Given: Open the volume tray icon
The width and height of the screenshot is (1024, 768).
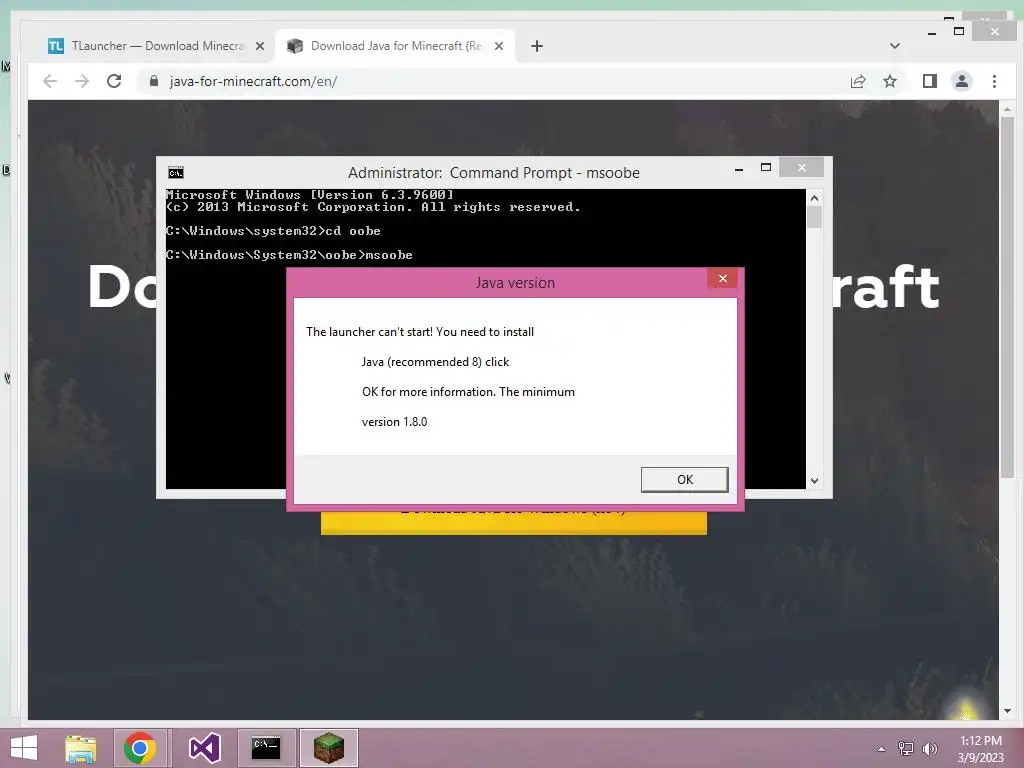Looking at the screenshot, I should [930, 748].
